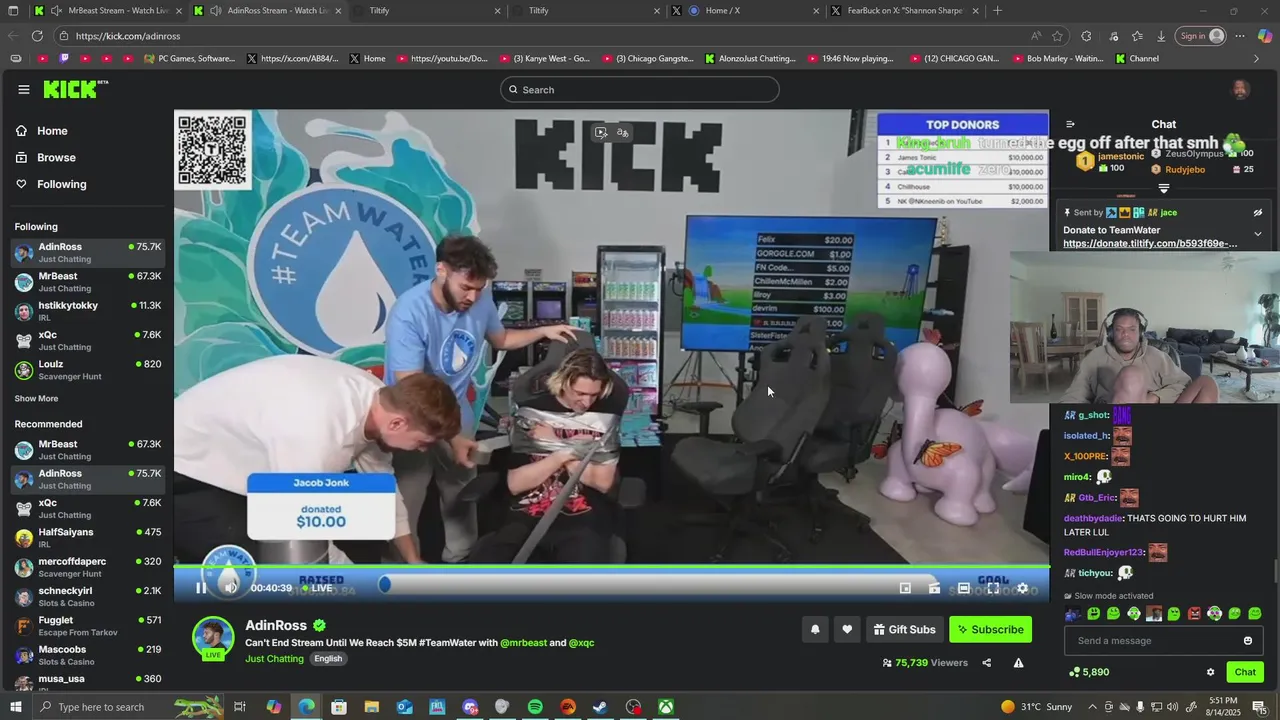Click the English language tag
The width and height of the screenshot is (1280, 720).
click(328, 659)
